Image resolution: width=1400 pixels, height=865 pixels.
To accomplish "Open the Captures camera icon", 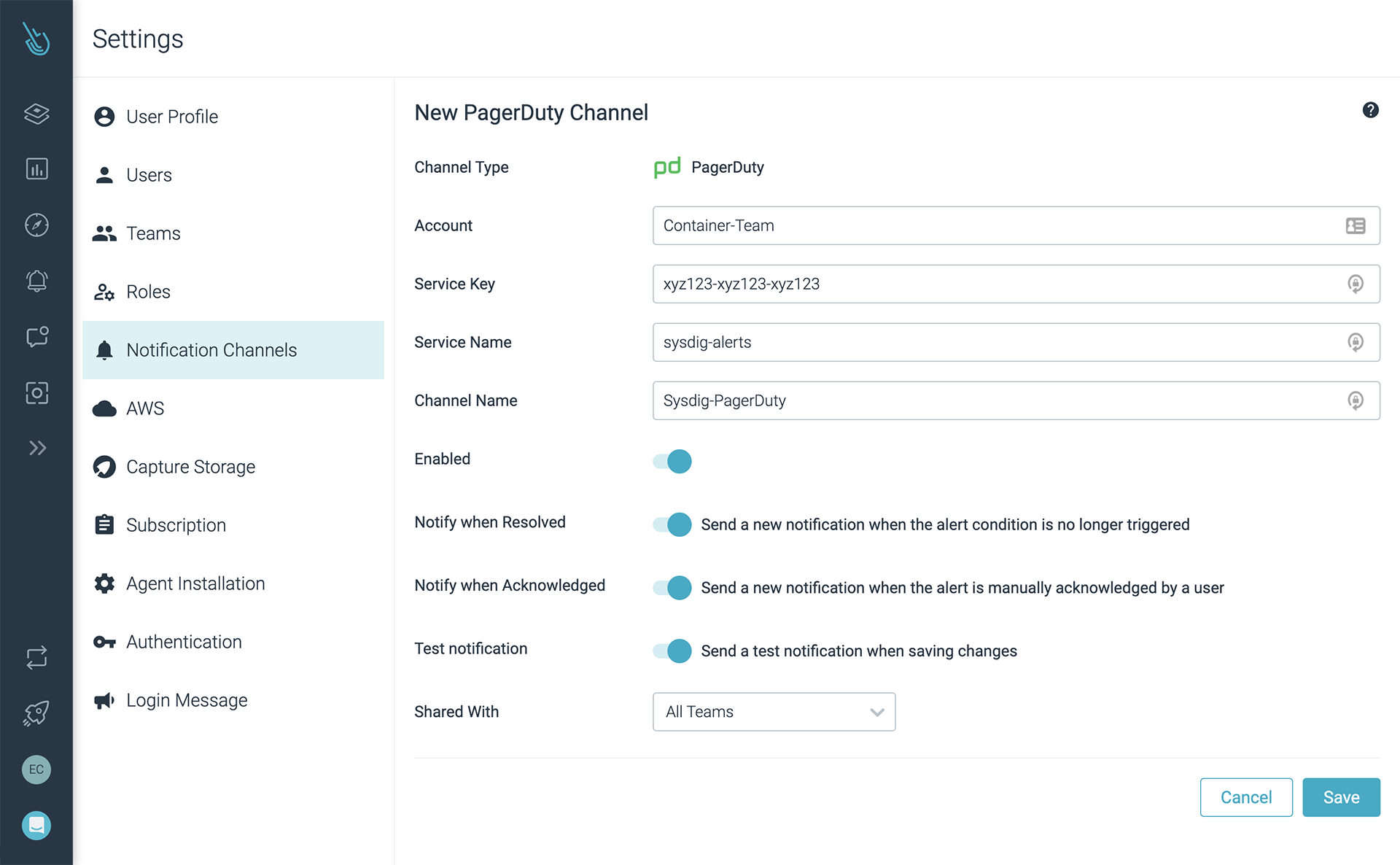I will [36, 392].
